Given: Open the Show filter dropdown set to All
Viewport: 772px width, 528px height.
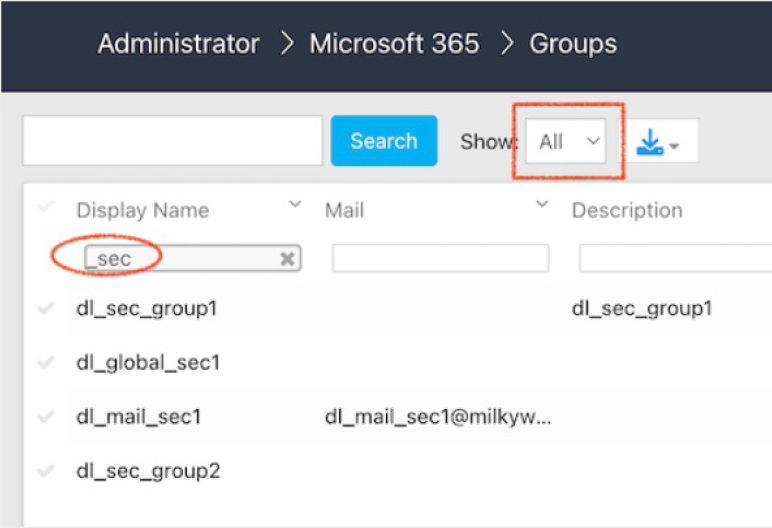Looking at the screenshot, I should click(565, 141).
